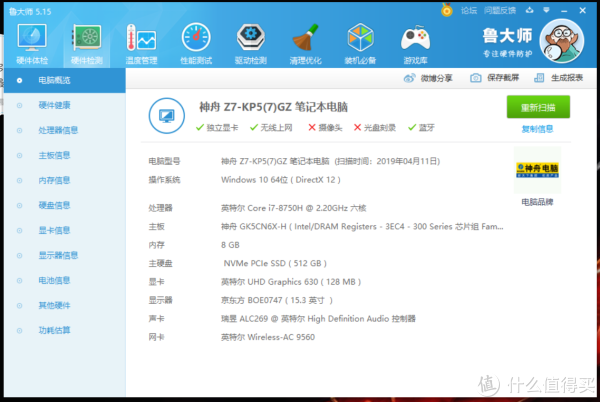This screenshot has height=402, width=600.
Task: Select 功耗估算 power estimate item
Action: click(54, 330)
